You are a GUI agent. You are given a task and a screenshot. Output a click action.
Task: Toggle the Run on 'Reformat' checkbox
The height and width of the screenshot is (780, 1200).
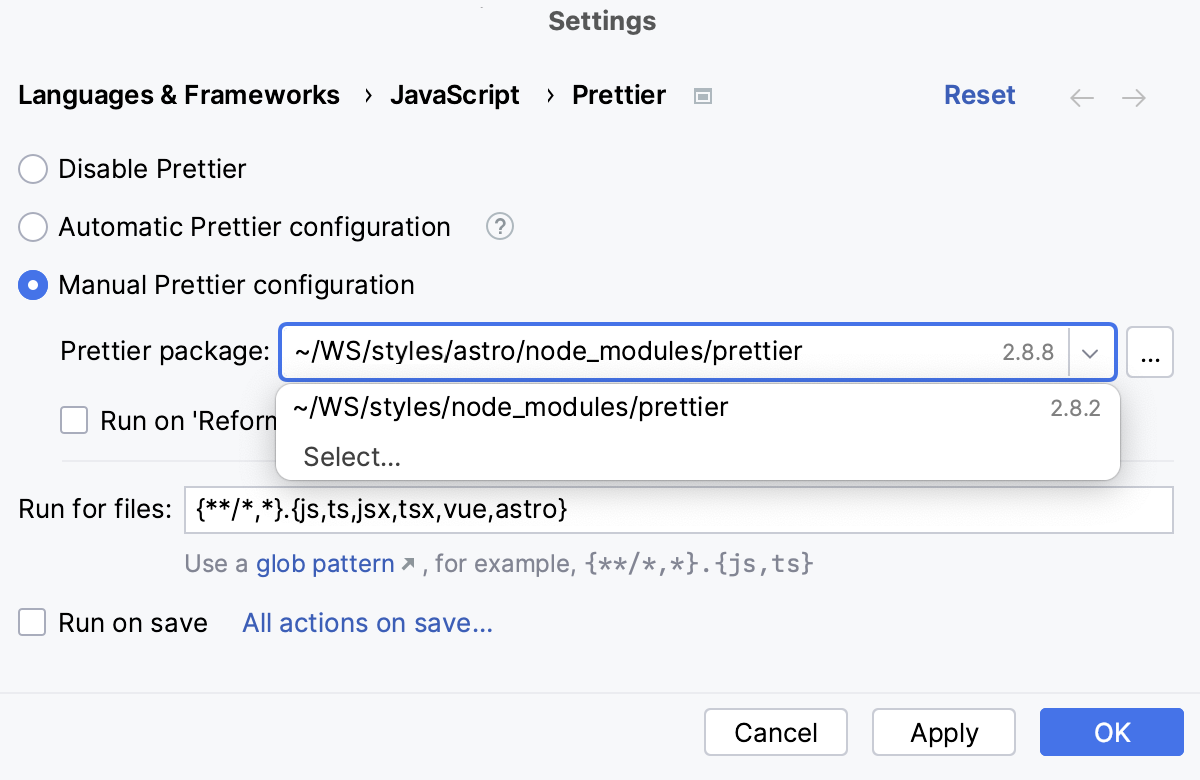point(74,420)
